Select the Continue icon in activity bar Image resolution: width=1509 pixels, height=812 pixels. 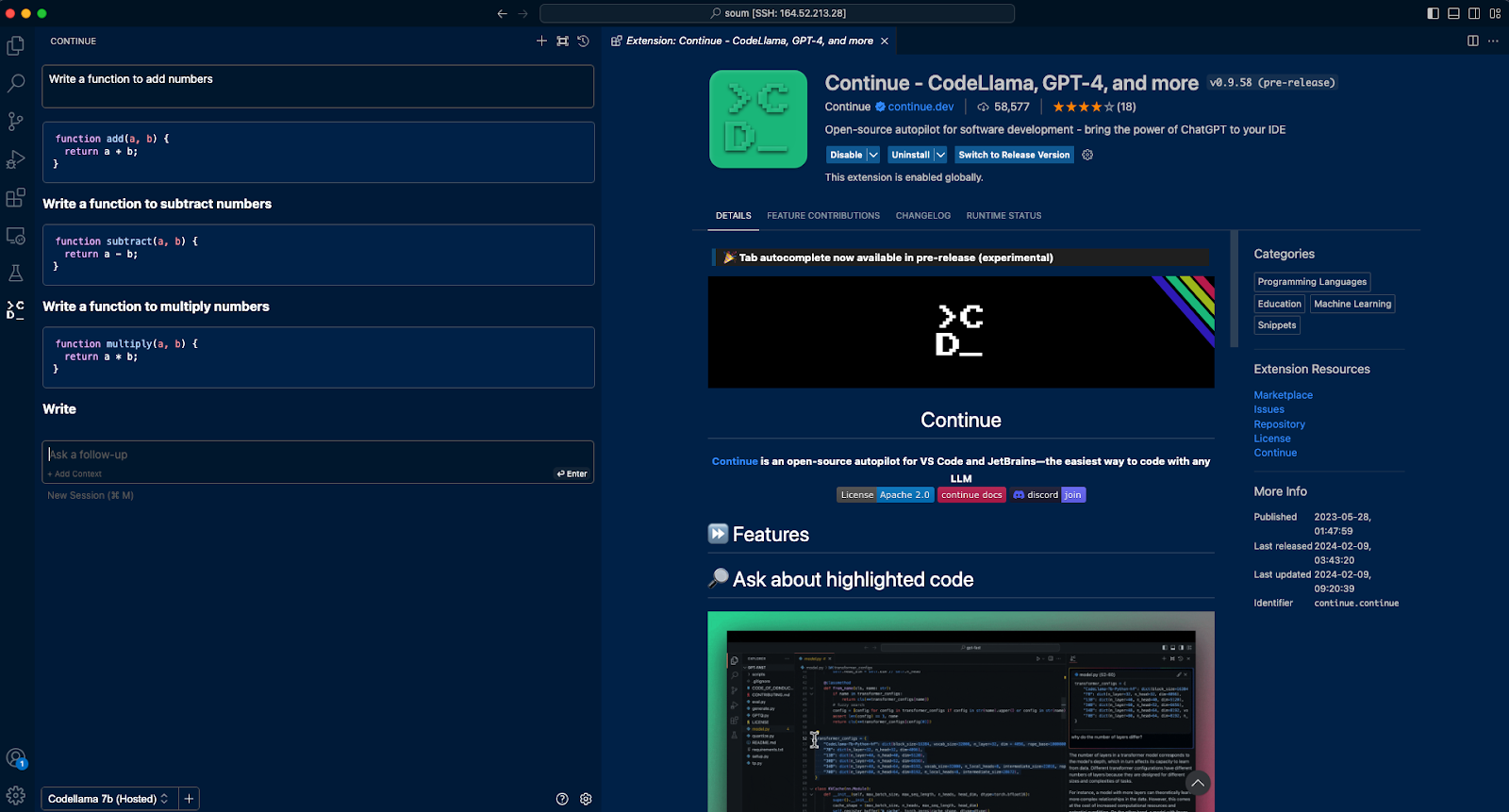tap(16, 310)
